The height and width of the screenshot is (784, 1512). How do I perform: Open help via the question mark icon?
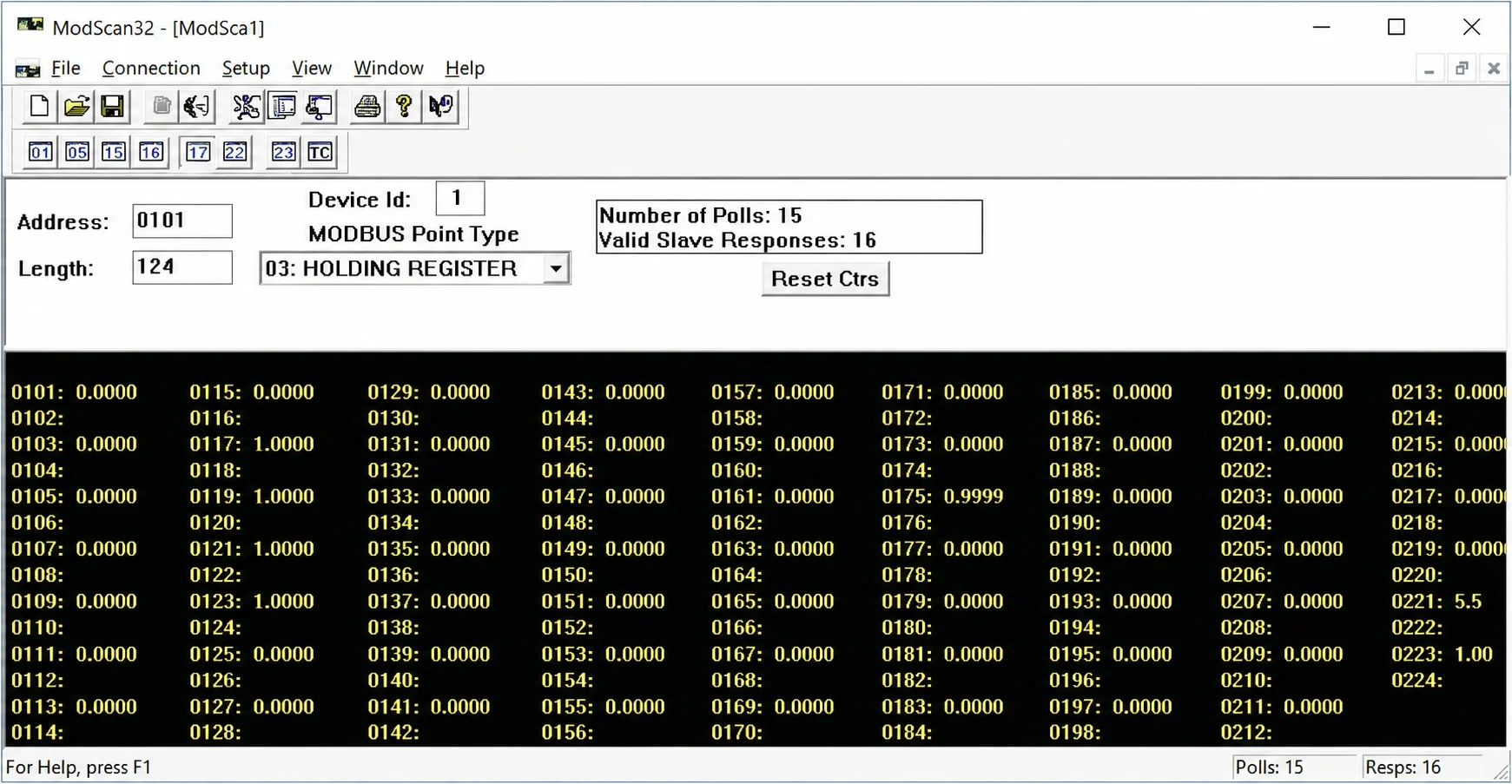[404, 106]
